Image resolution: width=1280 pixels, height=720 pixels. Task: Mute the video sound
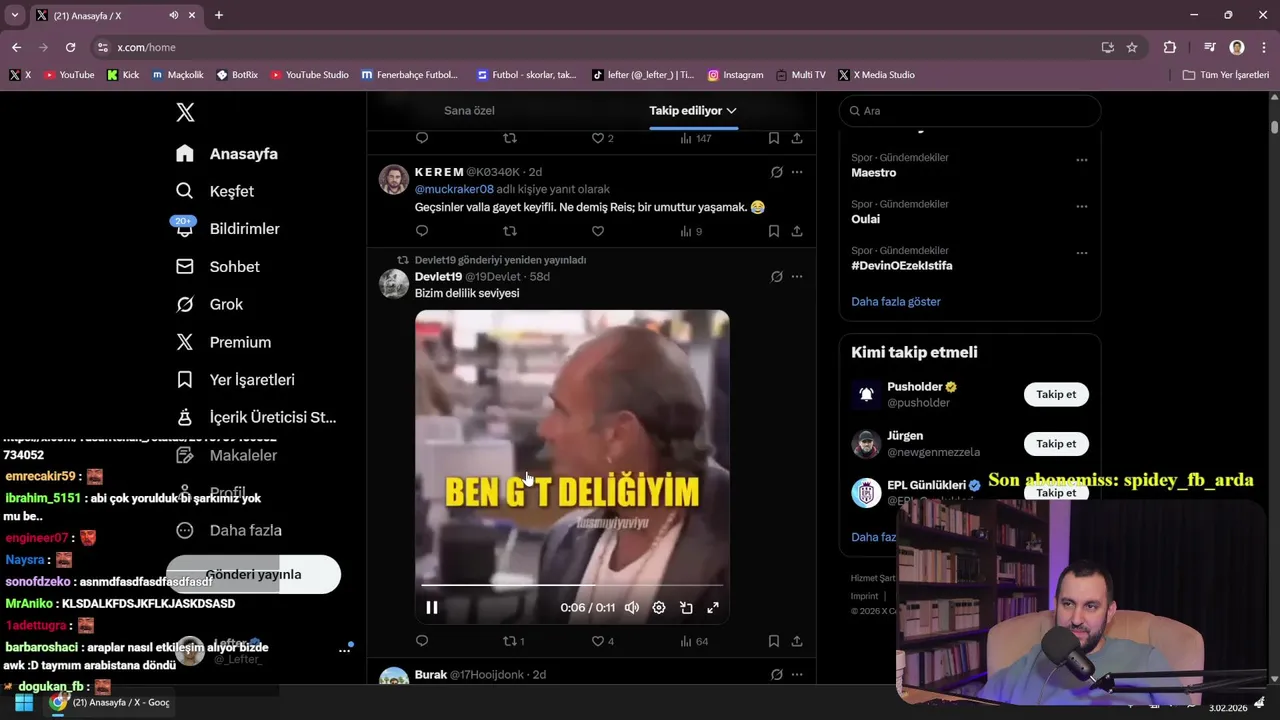point(632,607)
